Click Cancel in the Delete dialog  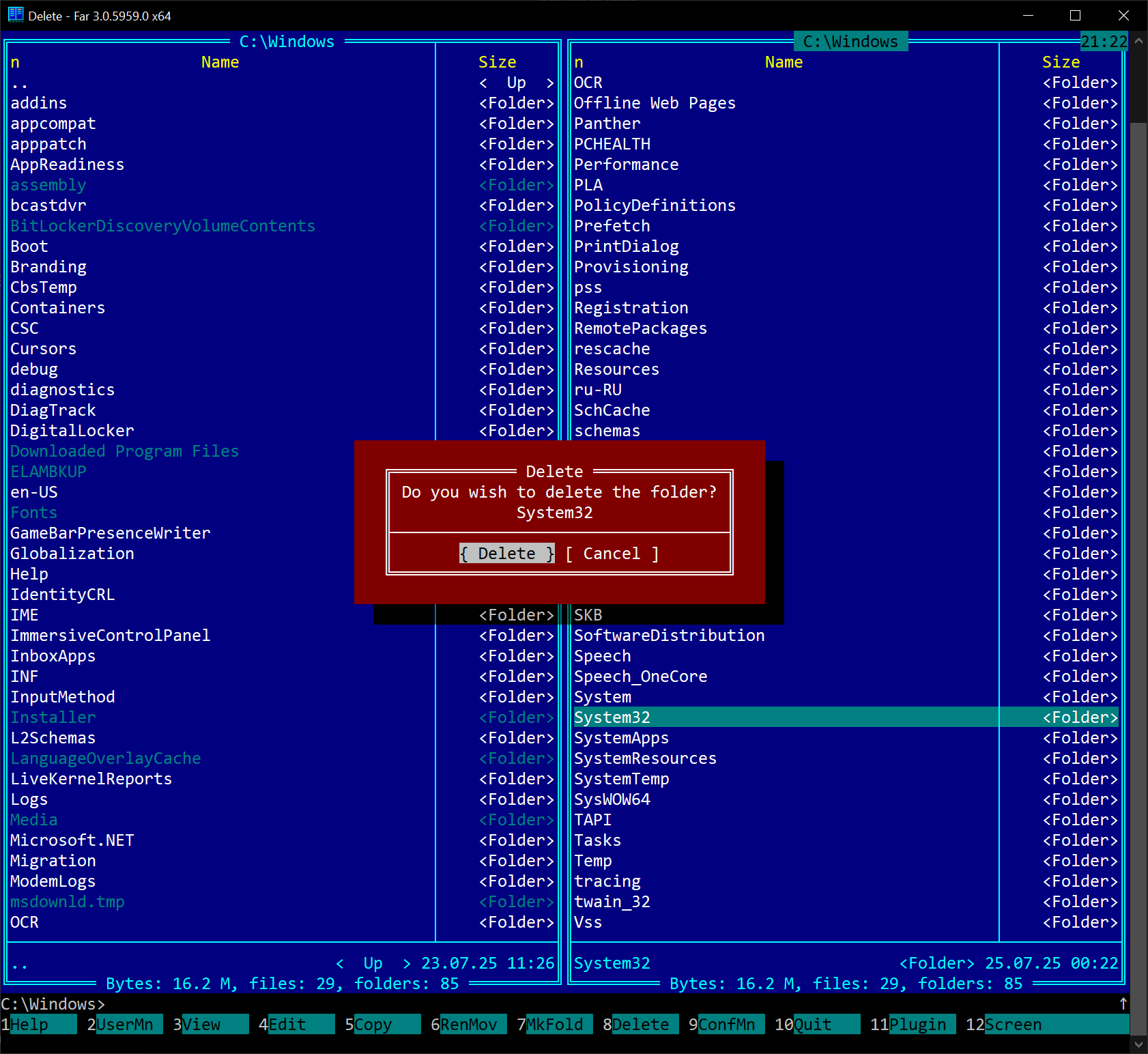point(612,554)
